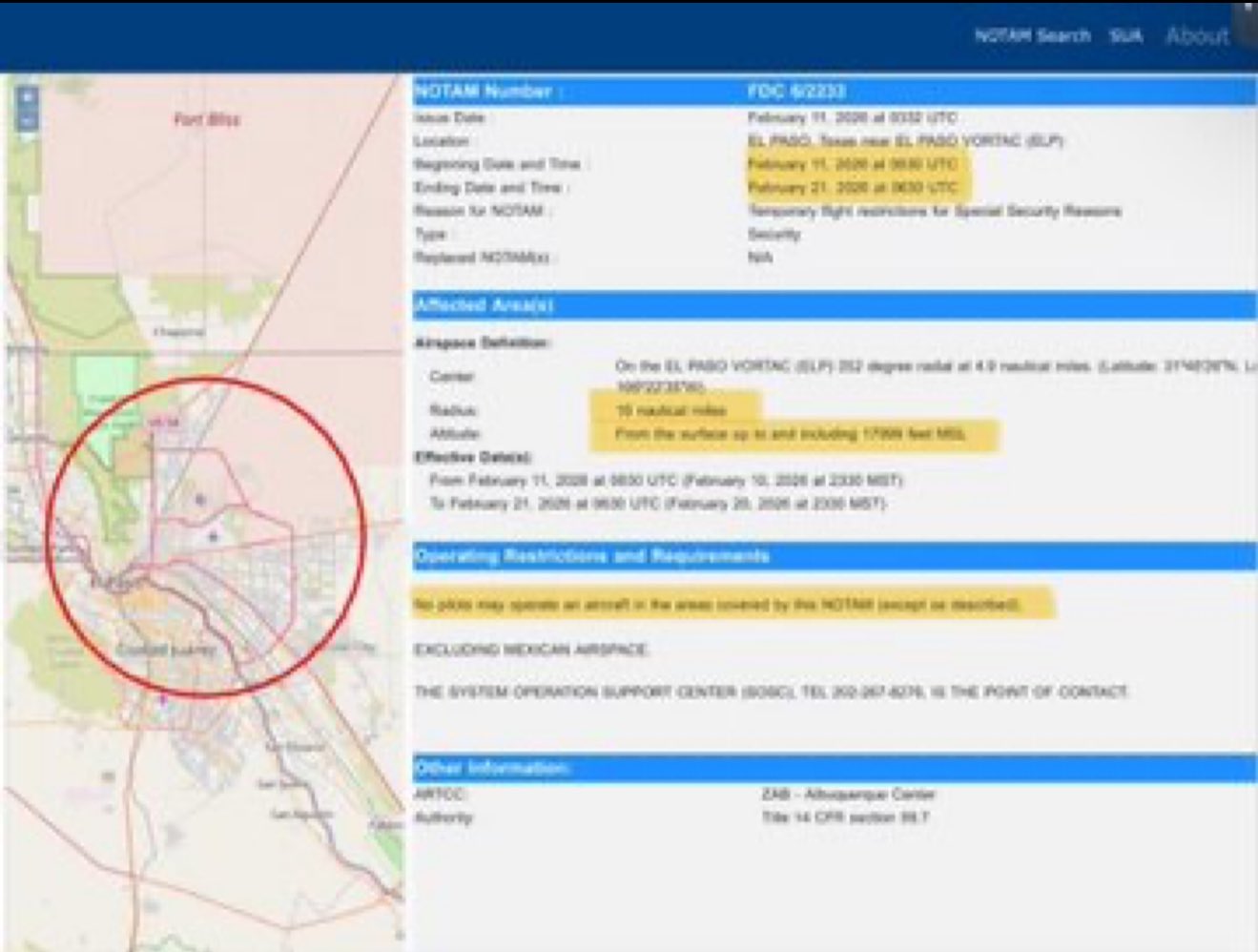
Task: Click the Operating Restrictions and Requirements header
Action: 591,556
